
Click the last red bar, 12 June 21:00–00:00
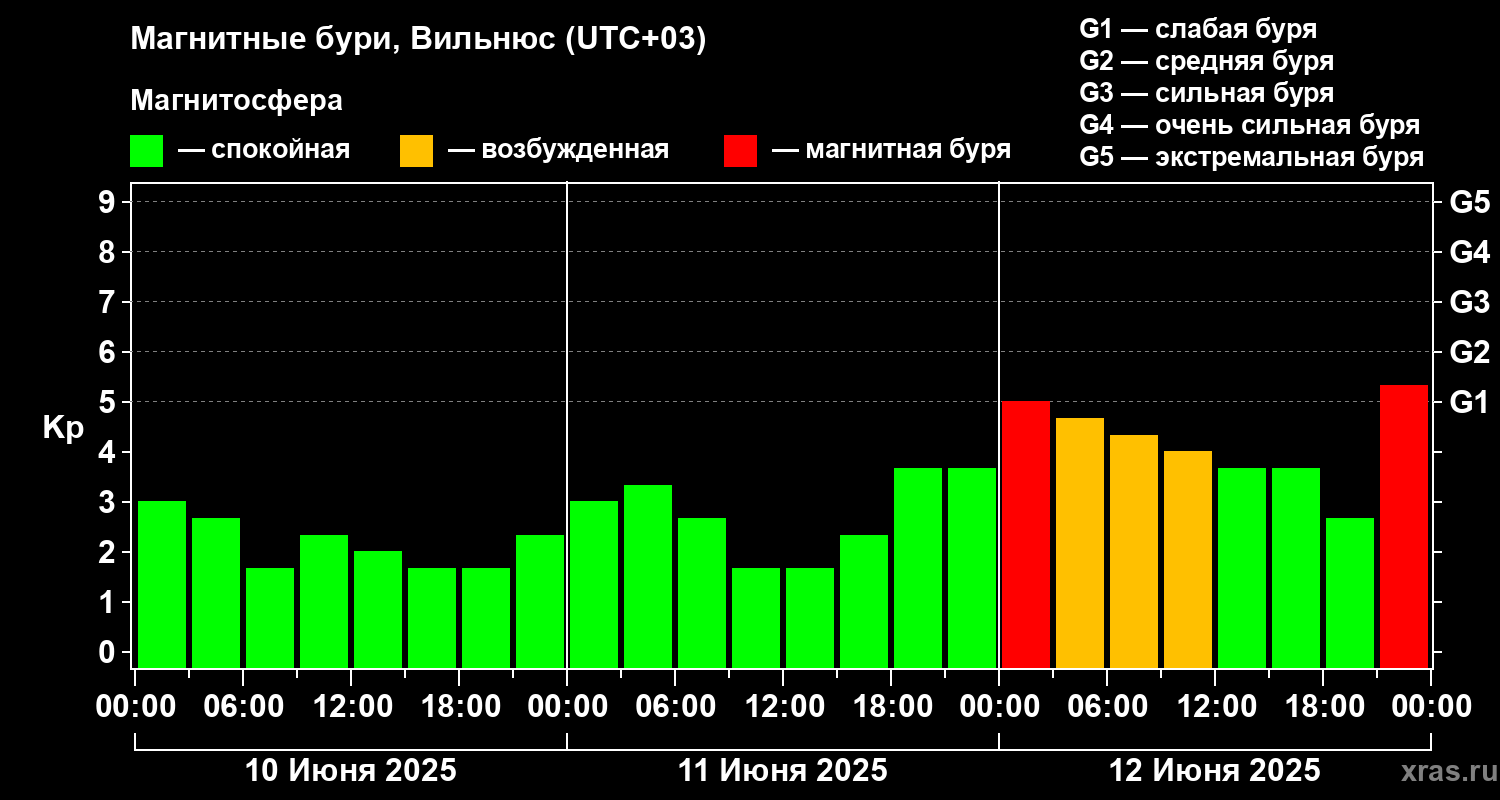tap(1404, 526)
